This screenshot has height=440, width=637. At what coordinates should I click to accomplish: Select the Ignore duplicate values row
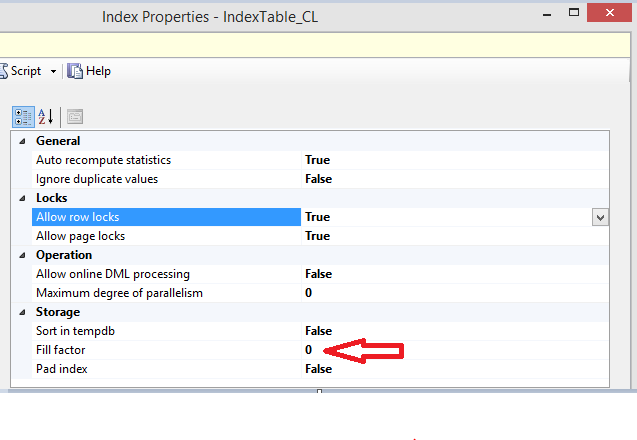coord(97,179)
